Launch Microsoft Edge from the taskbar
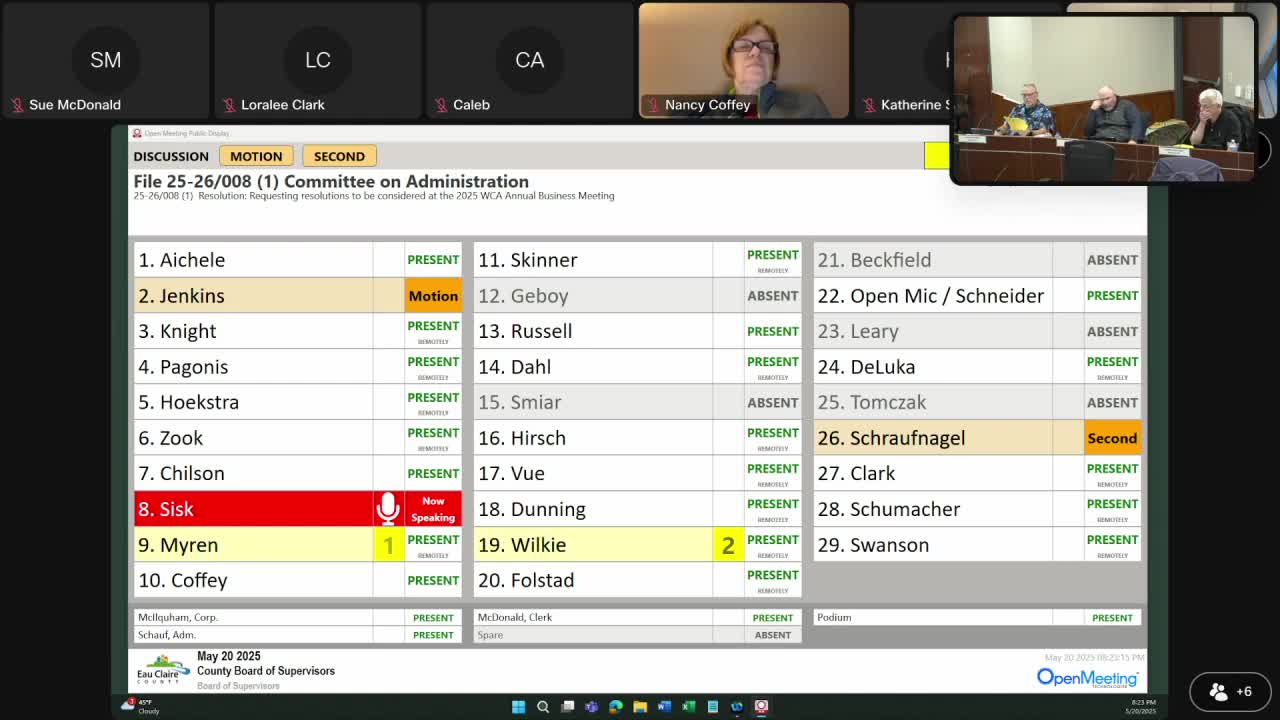Viewport: 1280px width, 720px height. point(615,707)
